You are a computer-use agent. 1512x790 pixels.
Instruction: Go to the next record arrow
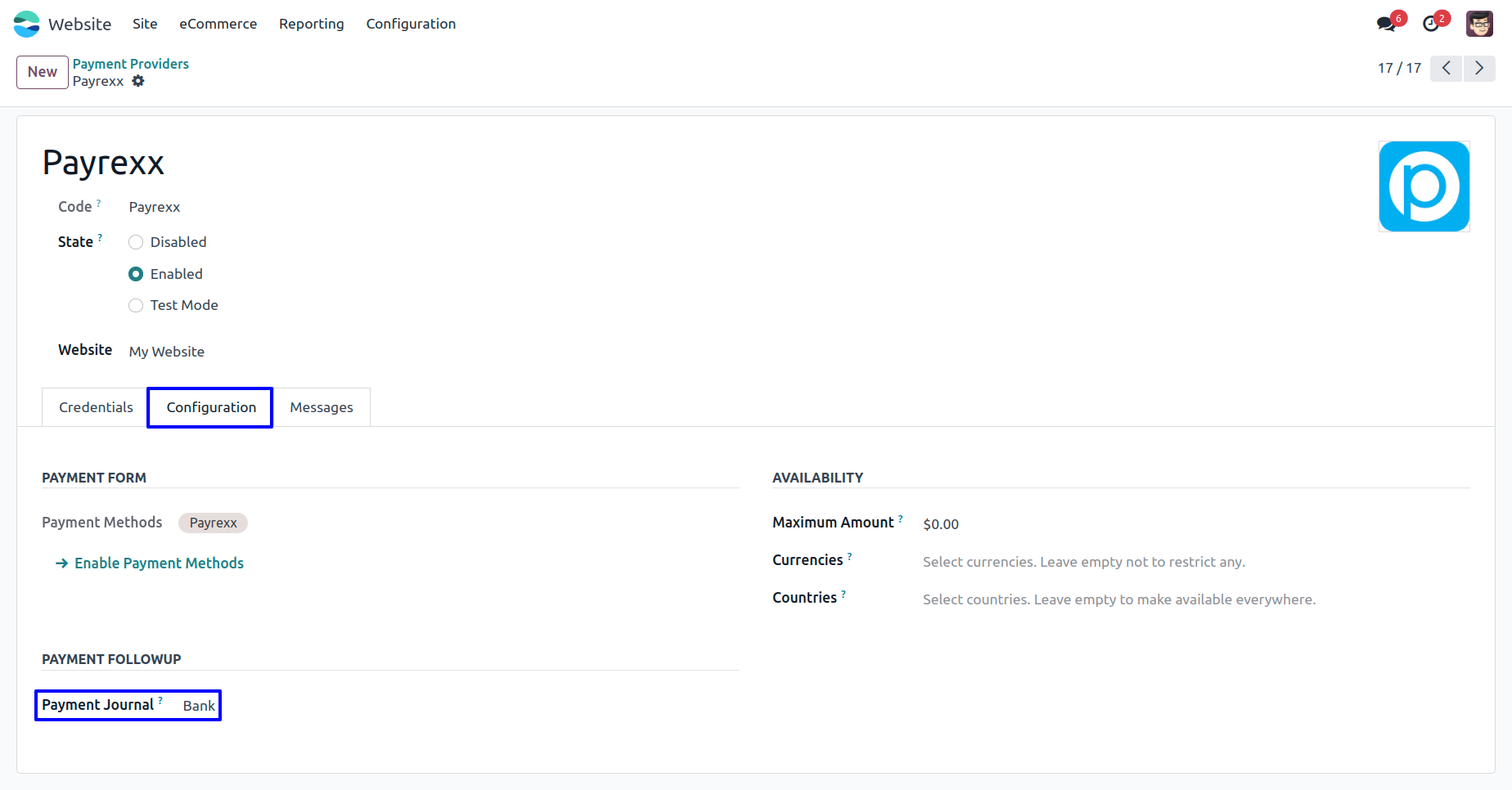(1479, 68)
